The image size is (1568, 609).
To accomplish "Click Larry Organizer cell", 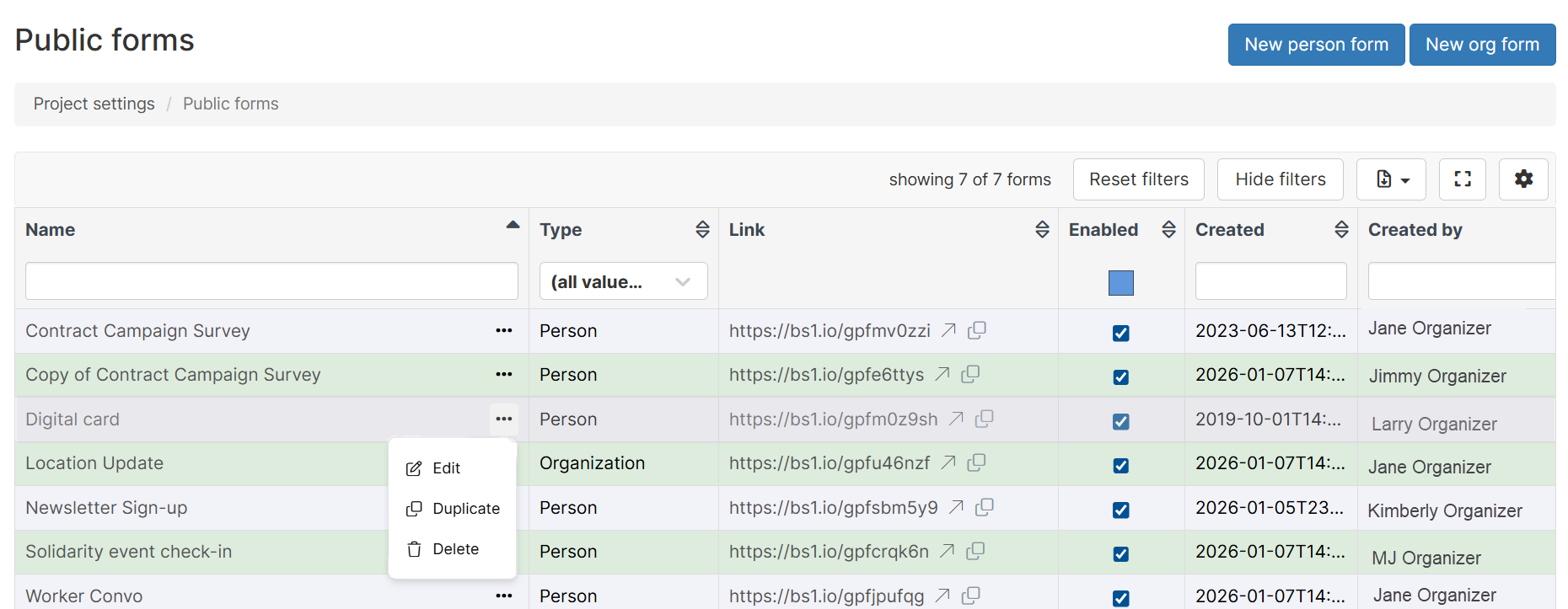I will click(1434, 424).
